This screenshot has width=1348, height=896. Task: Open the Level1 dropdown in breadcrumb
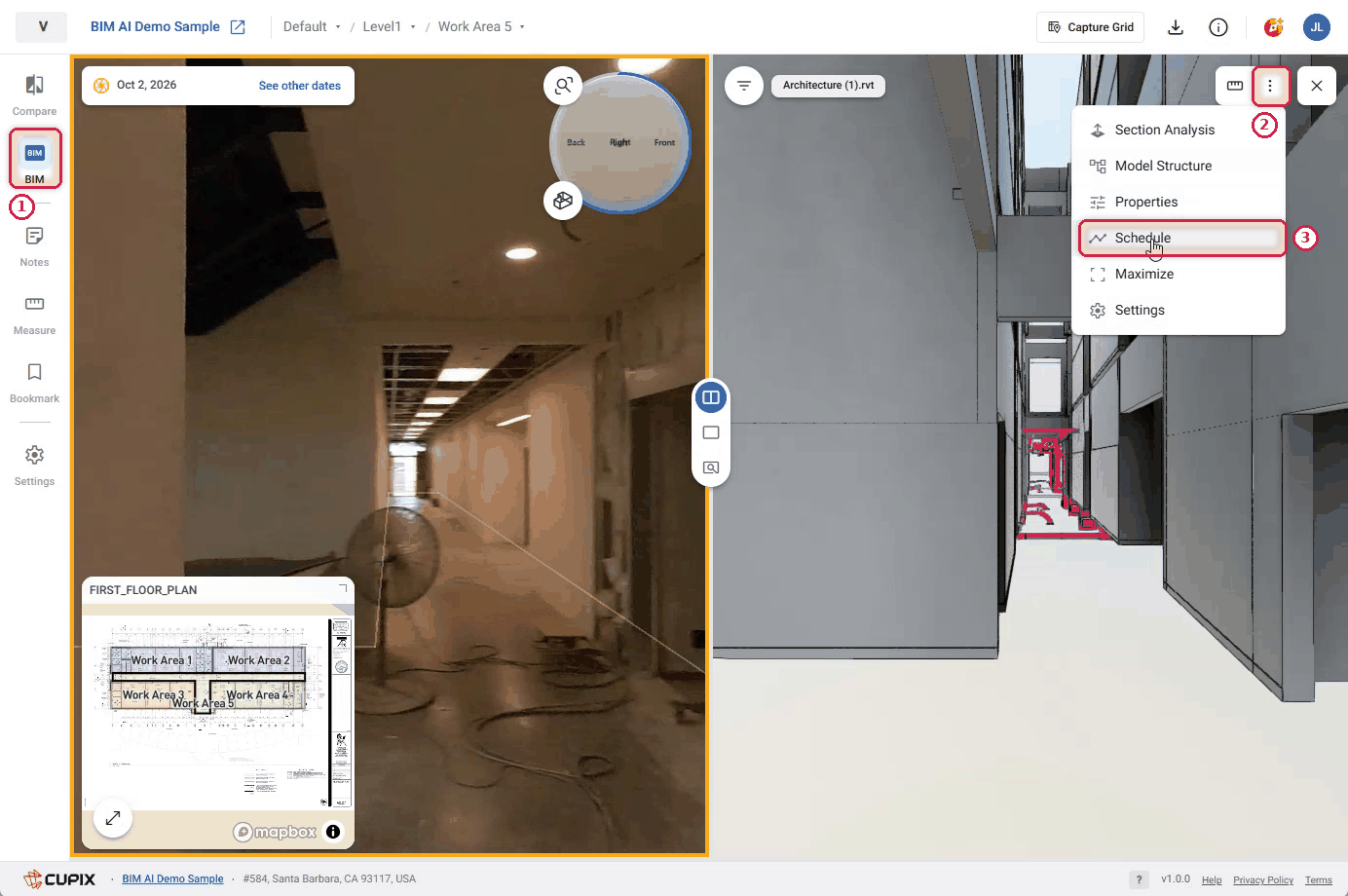click(389, 27)
